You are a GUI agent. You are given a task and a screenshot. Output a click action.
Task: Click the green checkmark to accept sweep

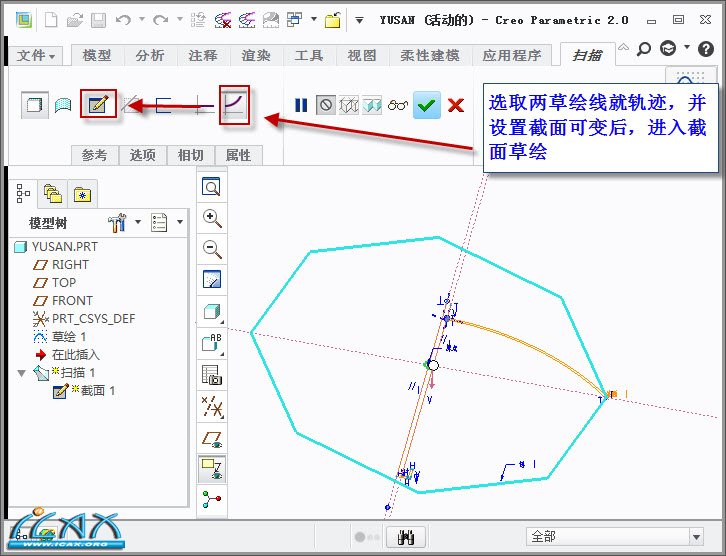point(427,105)
